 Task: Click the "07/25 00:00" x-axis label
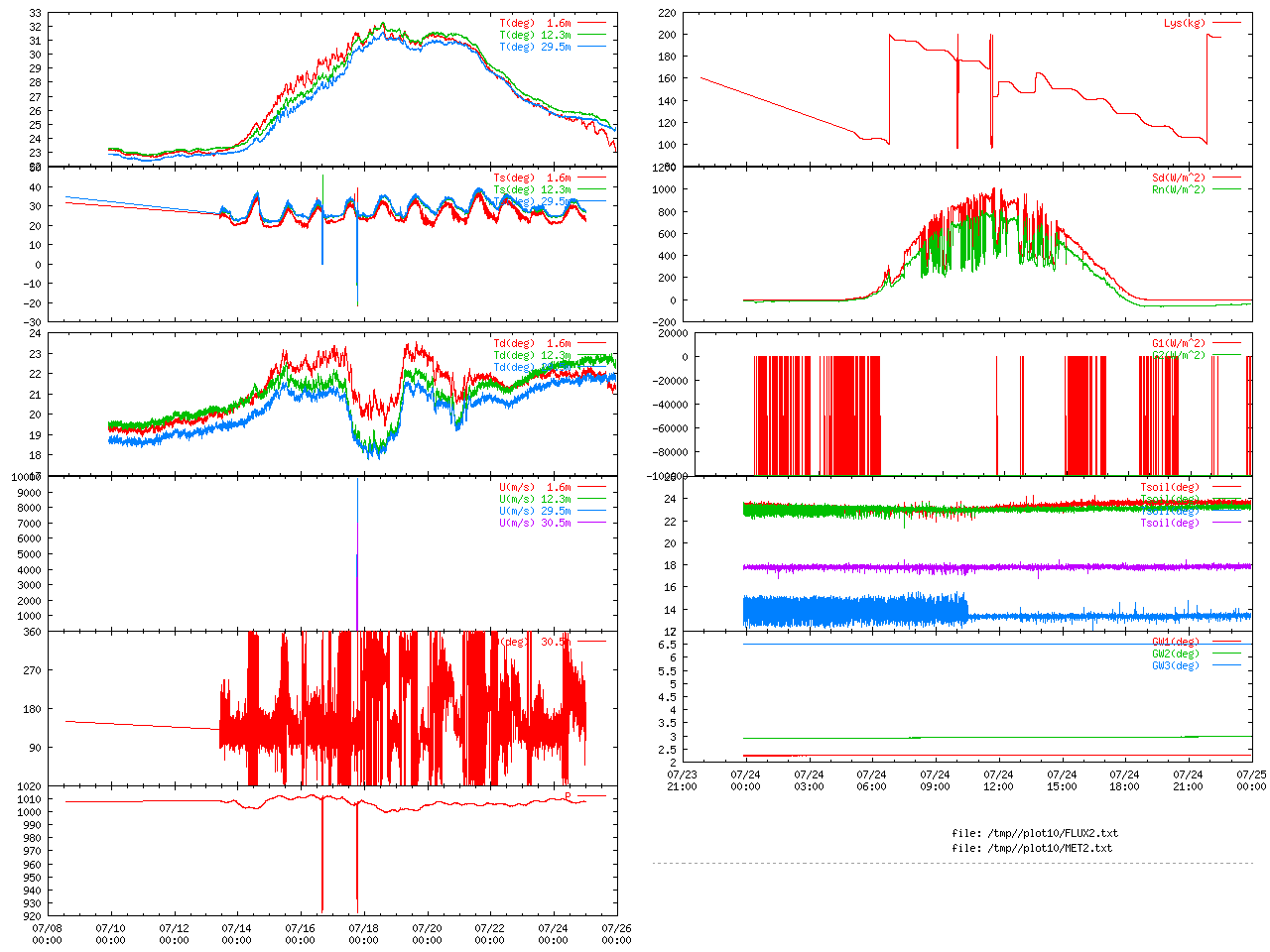pos(1251,780)
